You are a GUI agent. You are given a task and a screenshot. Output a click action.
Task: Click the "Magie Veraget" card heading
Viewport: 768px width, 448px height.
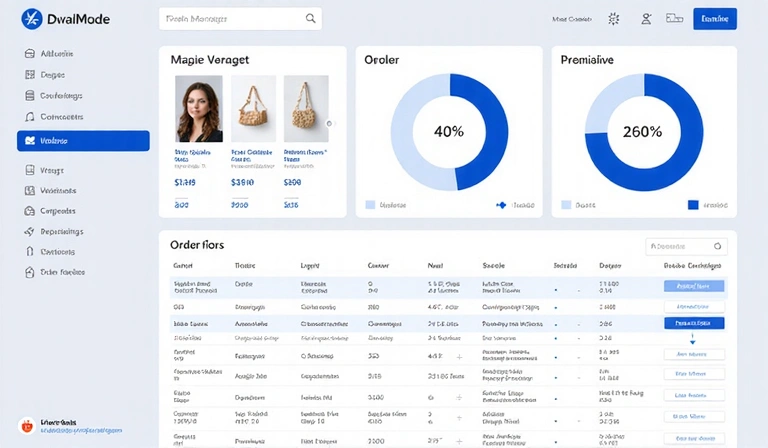pyautogui.click(x=210, y=60)
